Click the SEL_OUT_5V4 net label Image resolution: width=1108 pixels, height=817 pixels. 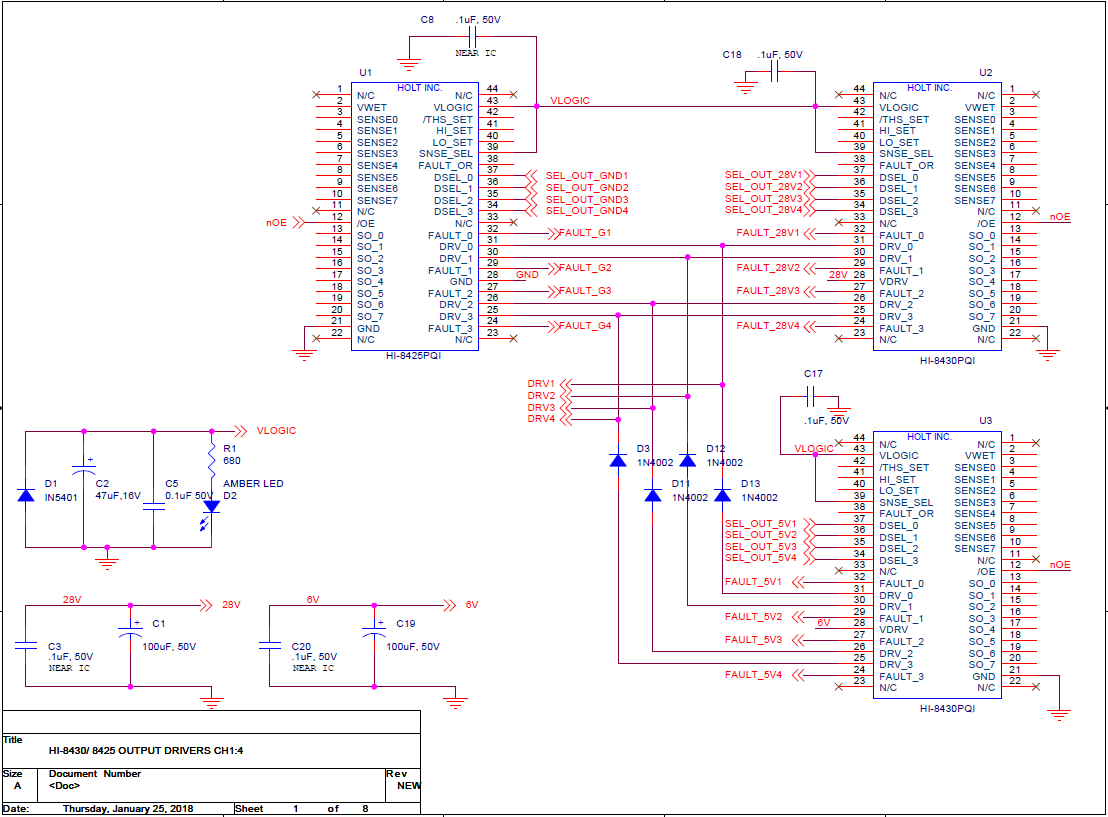click(x=760, y=558)
